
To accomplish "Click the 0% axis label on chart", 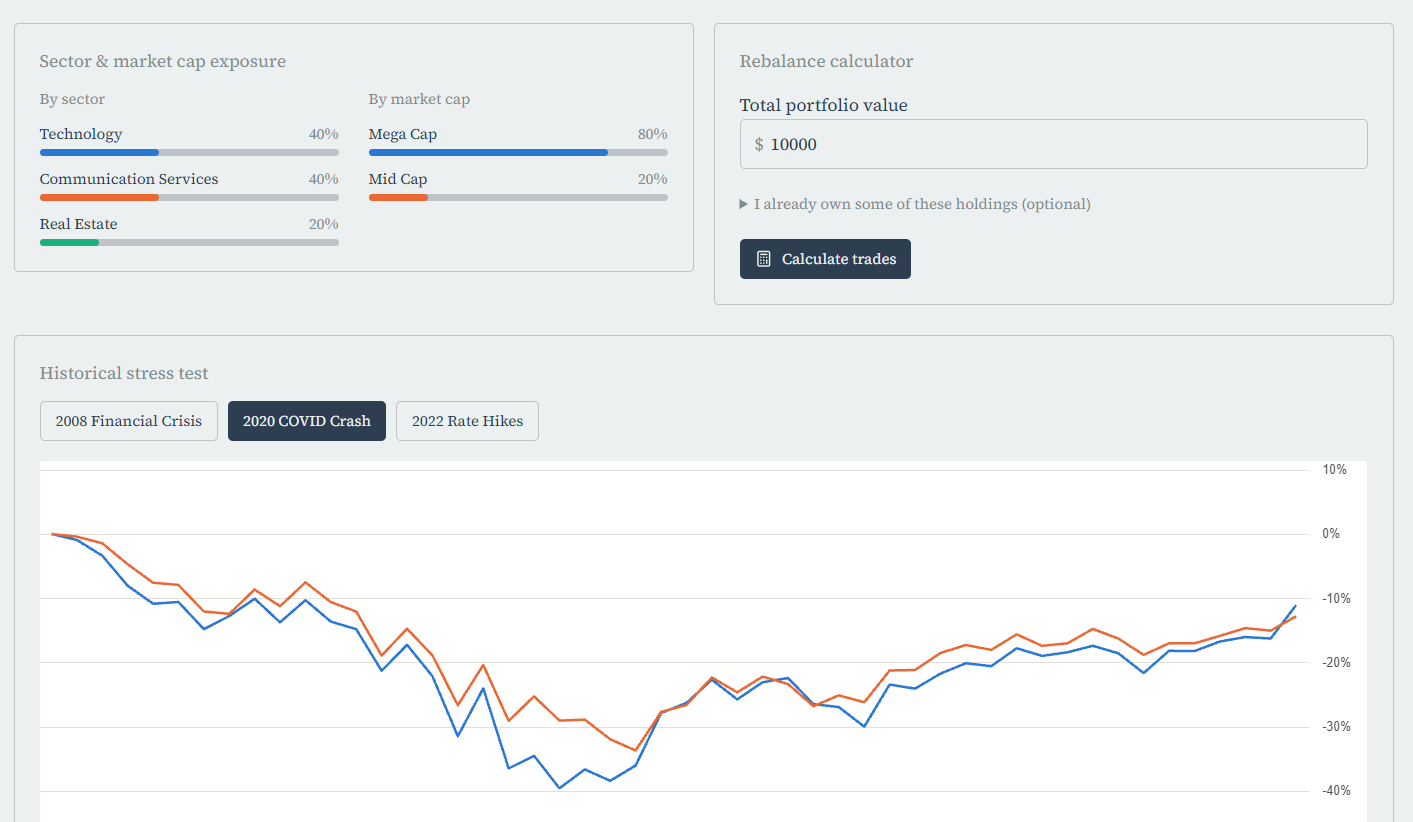I will pyautogui.click(x=1331, y=534).
